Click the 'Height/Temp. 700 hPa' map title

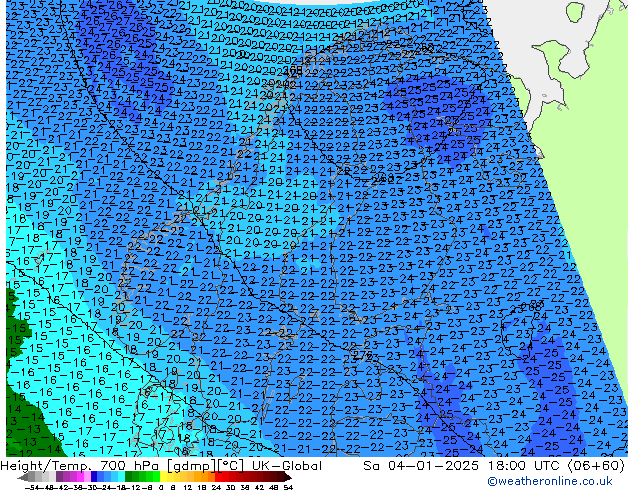(x=82, y=466)
